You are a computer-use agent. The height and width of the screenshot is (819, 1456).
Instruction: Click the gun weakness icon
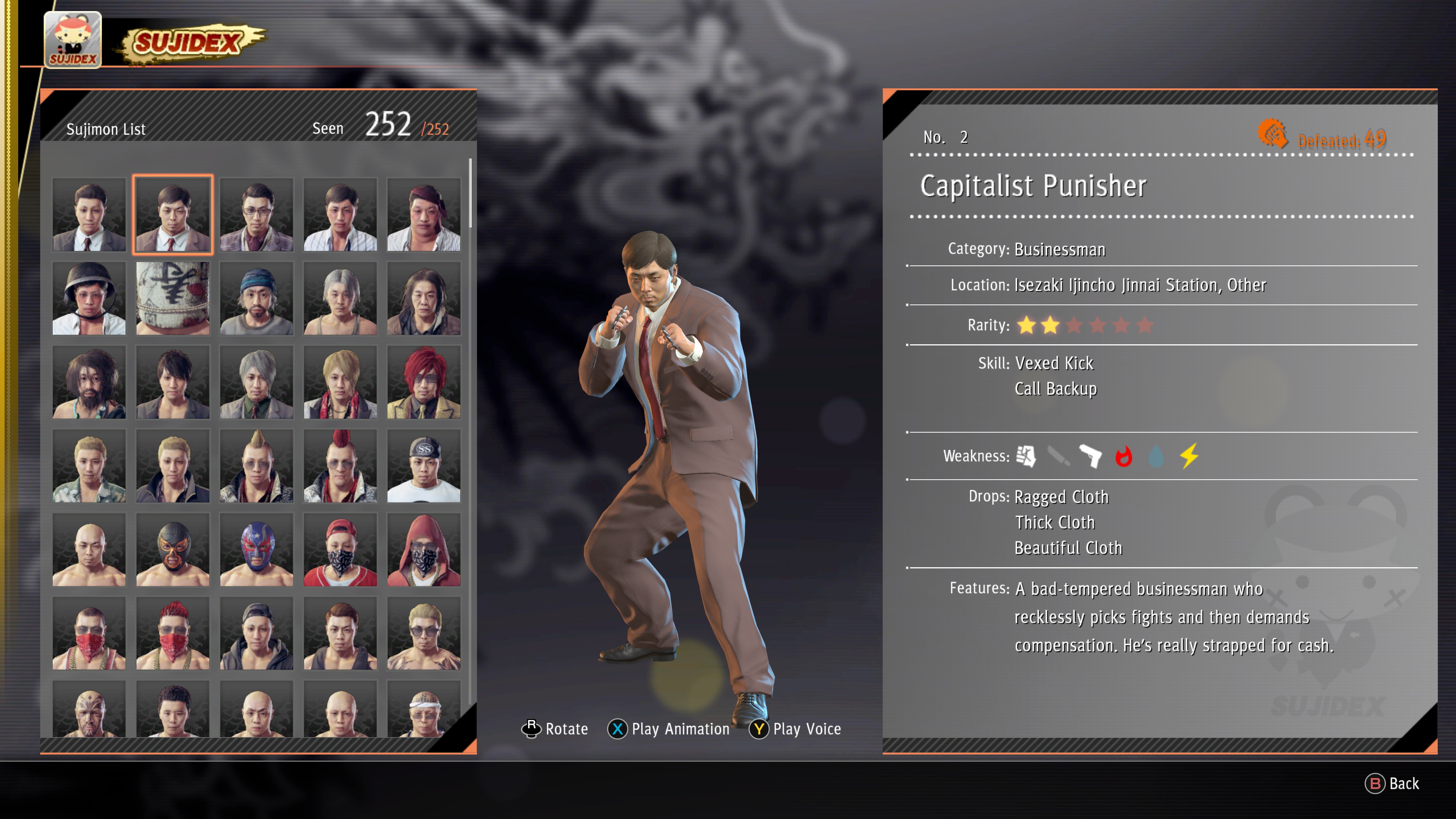(x=1090, y=456)
